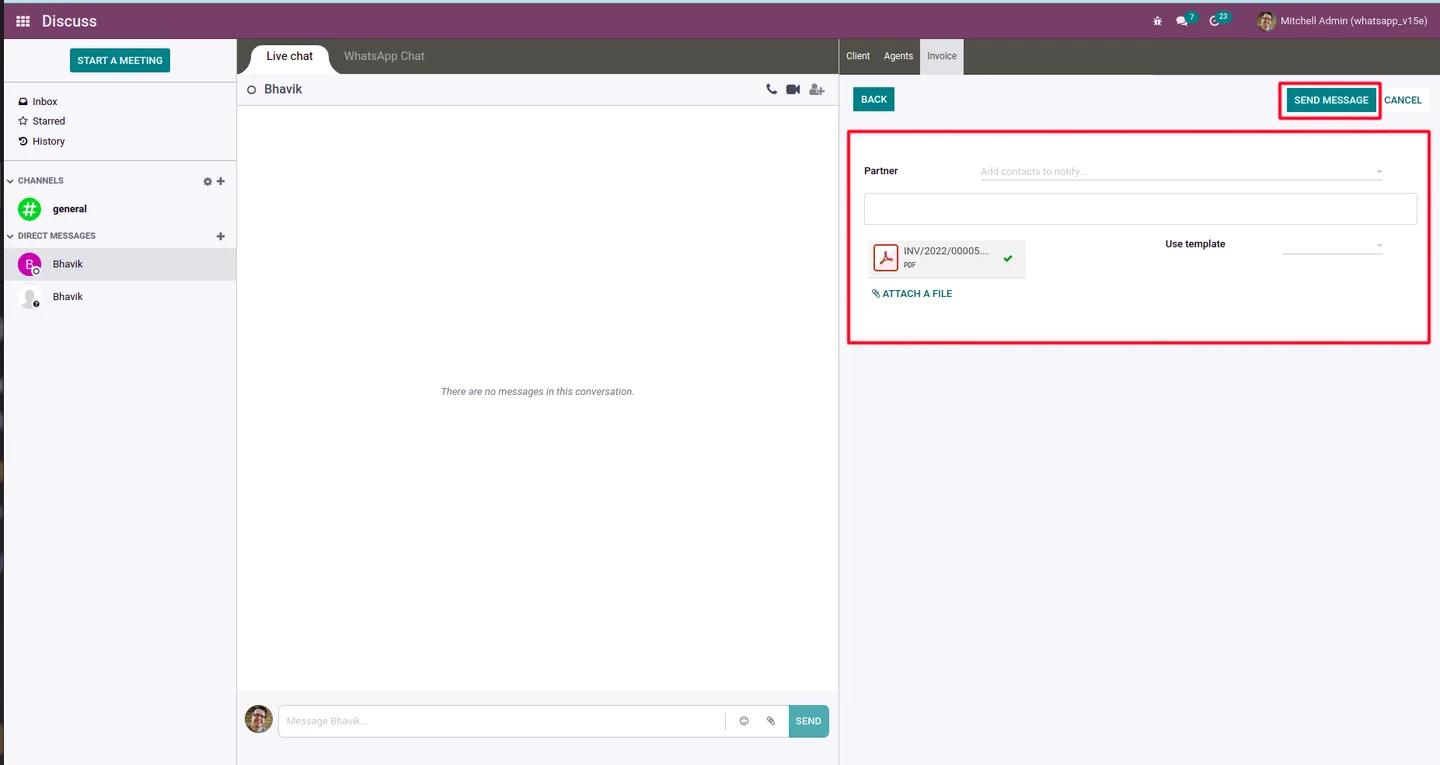
Task: Click the Bhavik name in chat header
Action: 283,90
